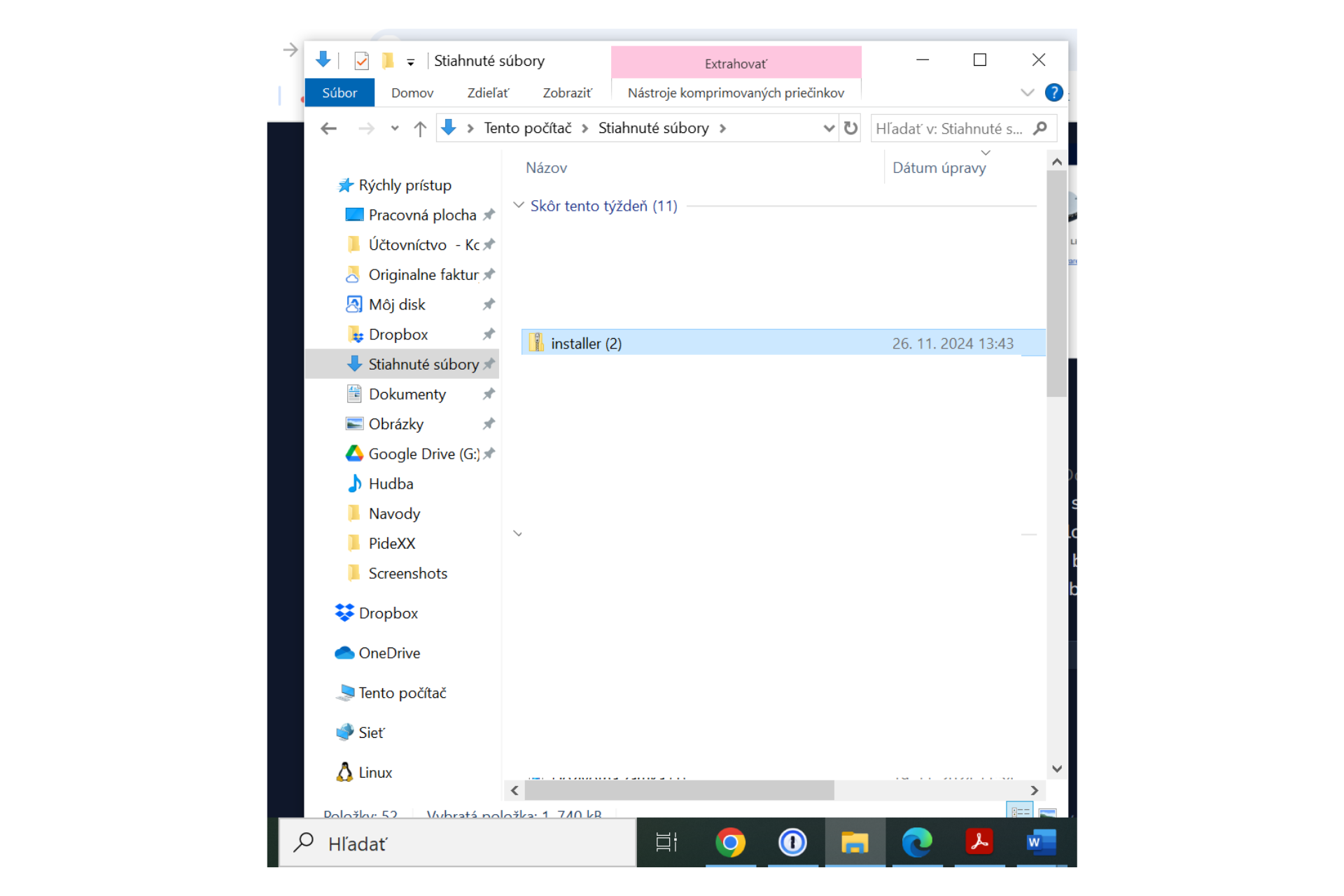Screen dimensions: 1344x896
Task: Open File Explorer taskbar icon
Action: (854, 842)
